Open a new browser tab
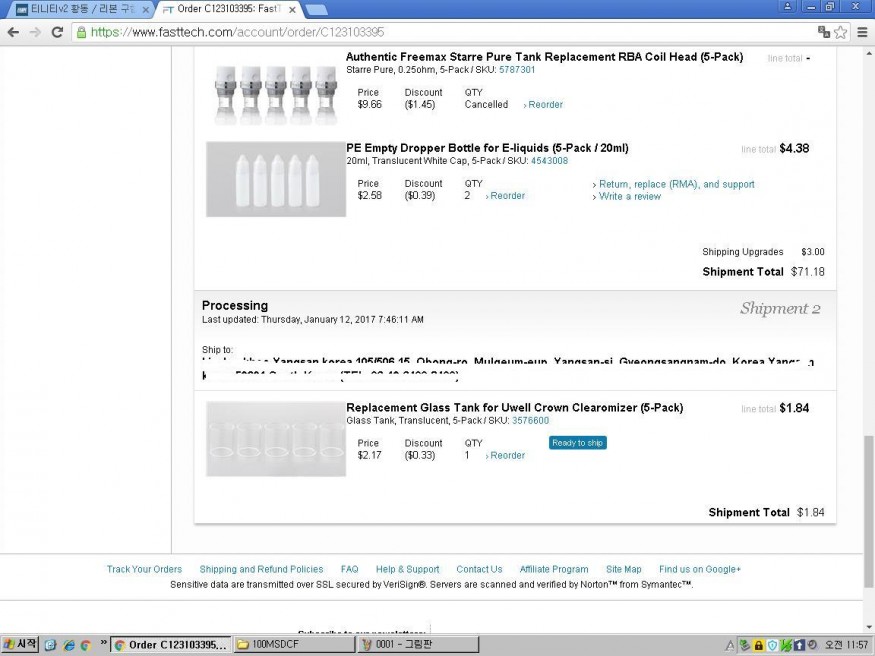Image resolution: width=875 pixels, height=656 pixels. pos(316,10)
